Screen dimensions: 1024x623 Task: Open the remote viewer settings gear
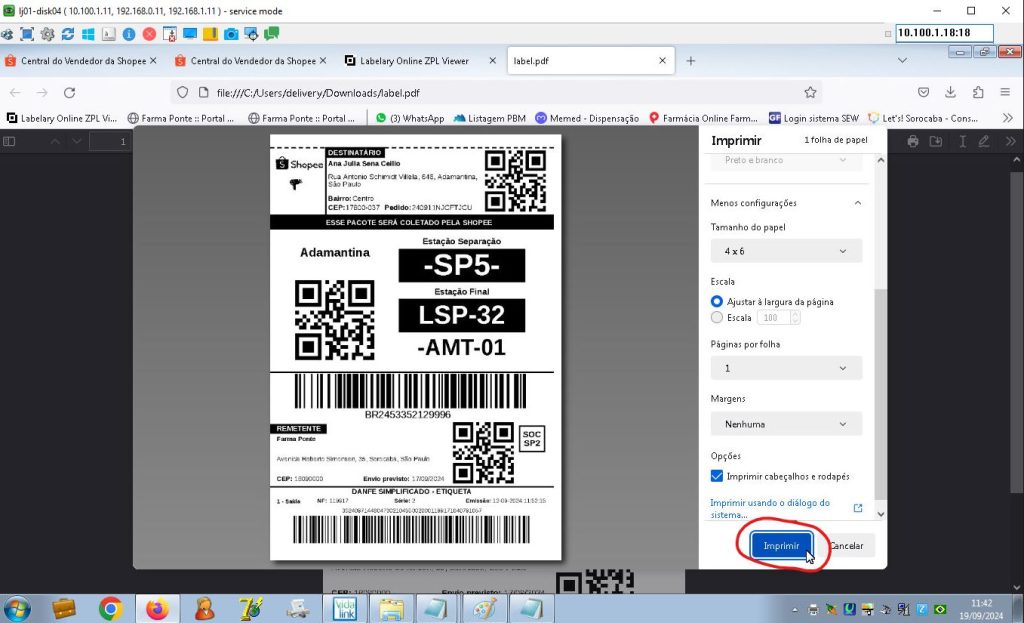(x=47, y=33)
